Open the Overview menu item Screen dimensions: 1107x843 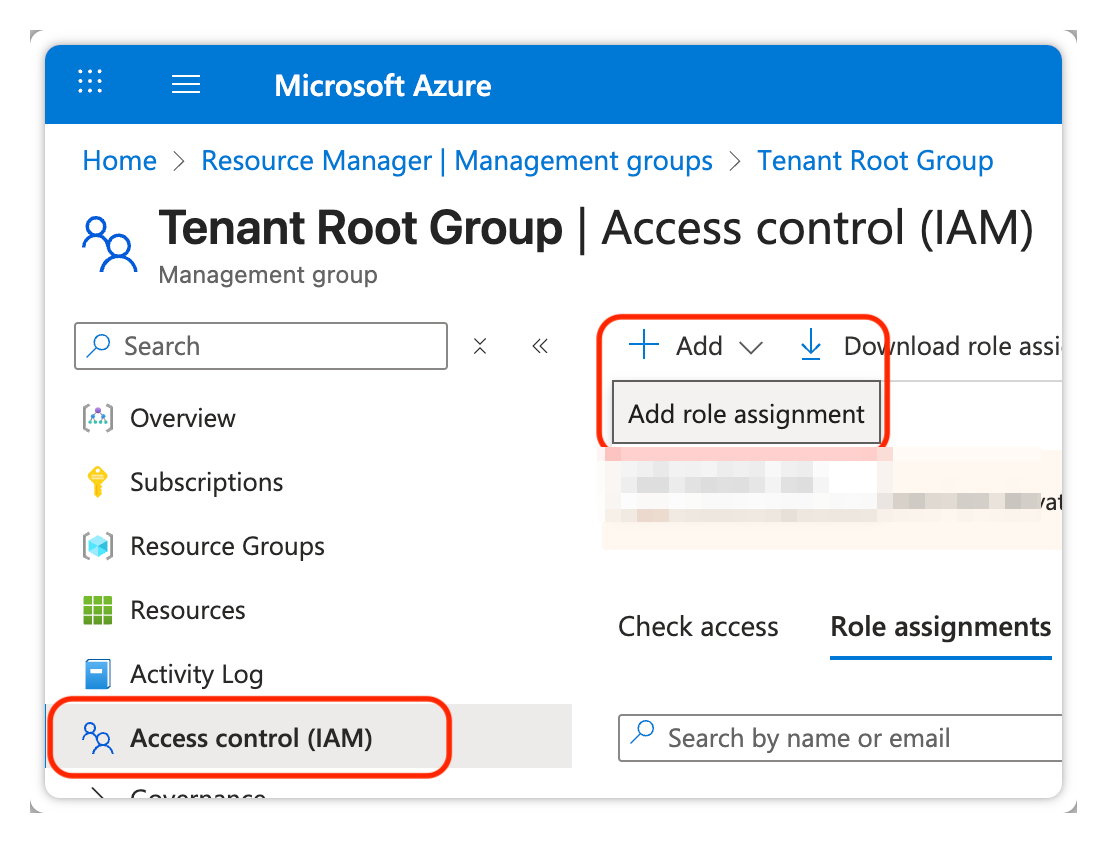point(182,418)
